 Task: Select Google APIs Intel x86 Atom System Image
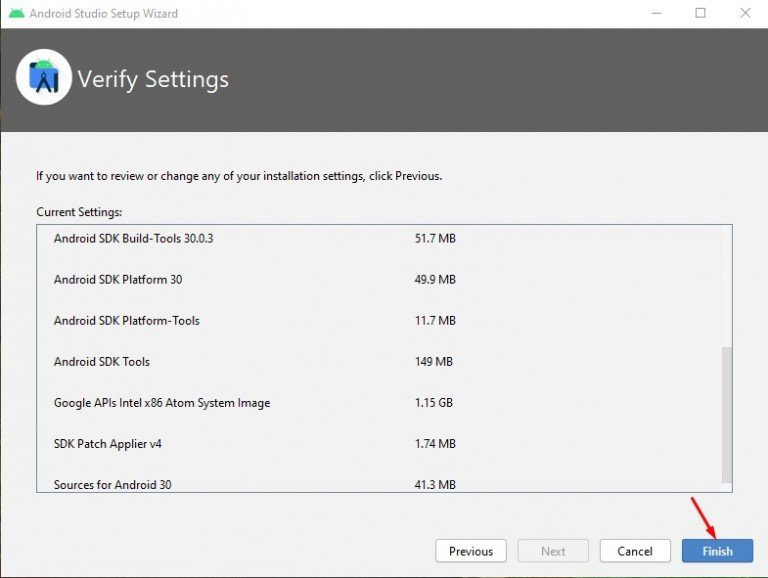(162, 403)
